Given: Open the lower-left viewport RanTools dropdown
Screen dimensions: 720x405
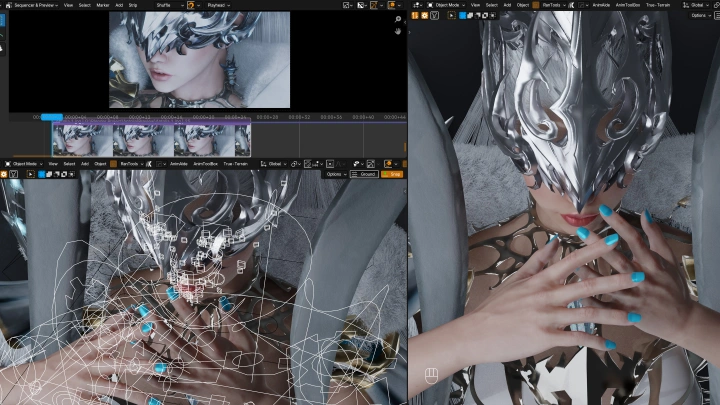Looking at the screenshot, I should pyautogui.click(x=131, y=164).
